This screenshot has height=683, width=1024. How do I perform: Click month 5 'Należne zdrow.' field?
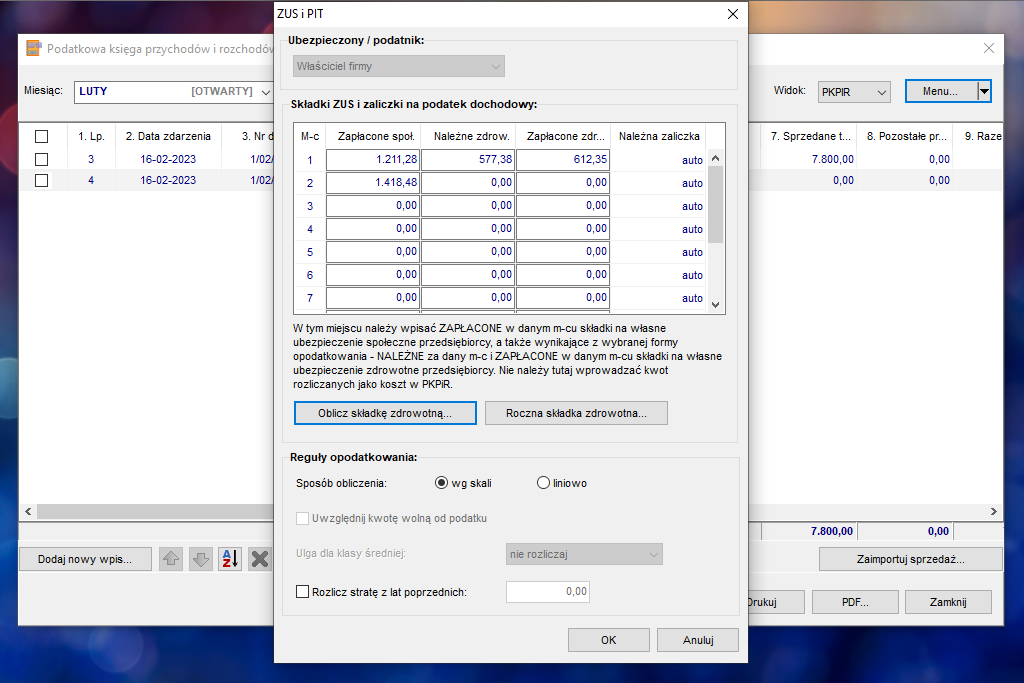point(468,251)
